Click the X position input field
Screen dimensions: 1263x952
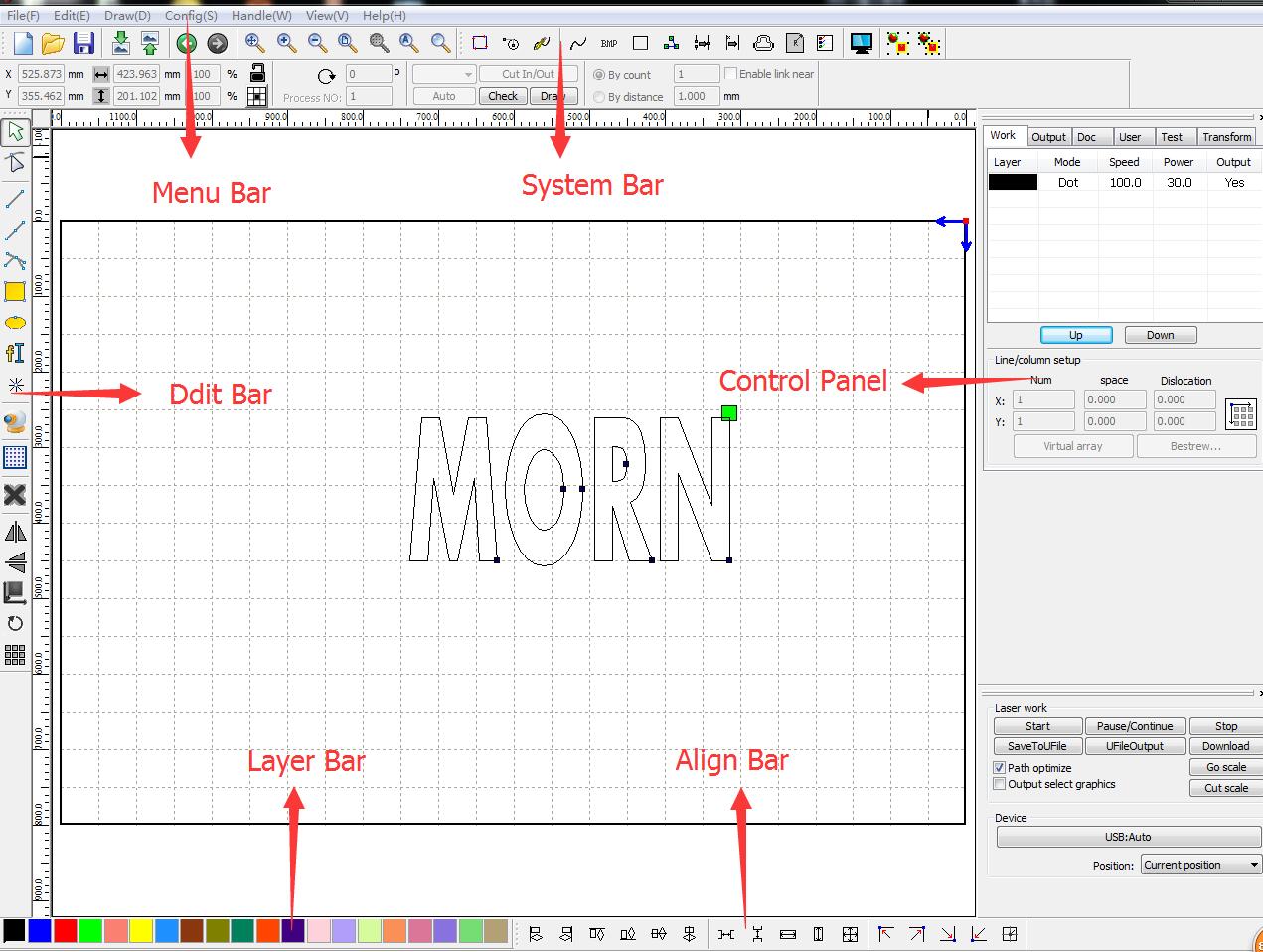[41, 74]
